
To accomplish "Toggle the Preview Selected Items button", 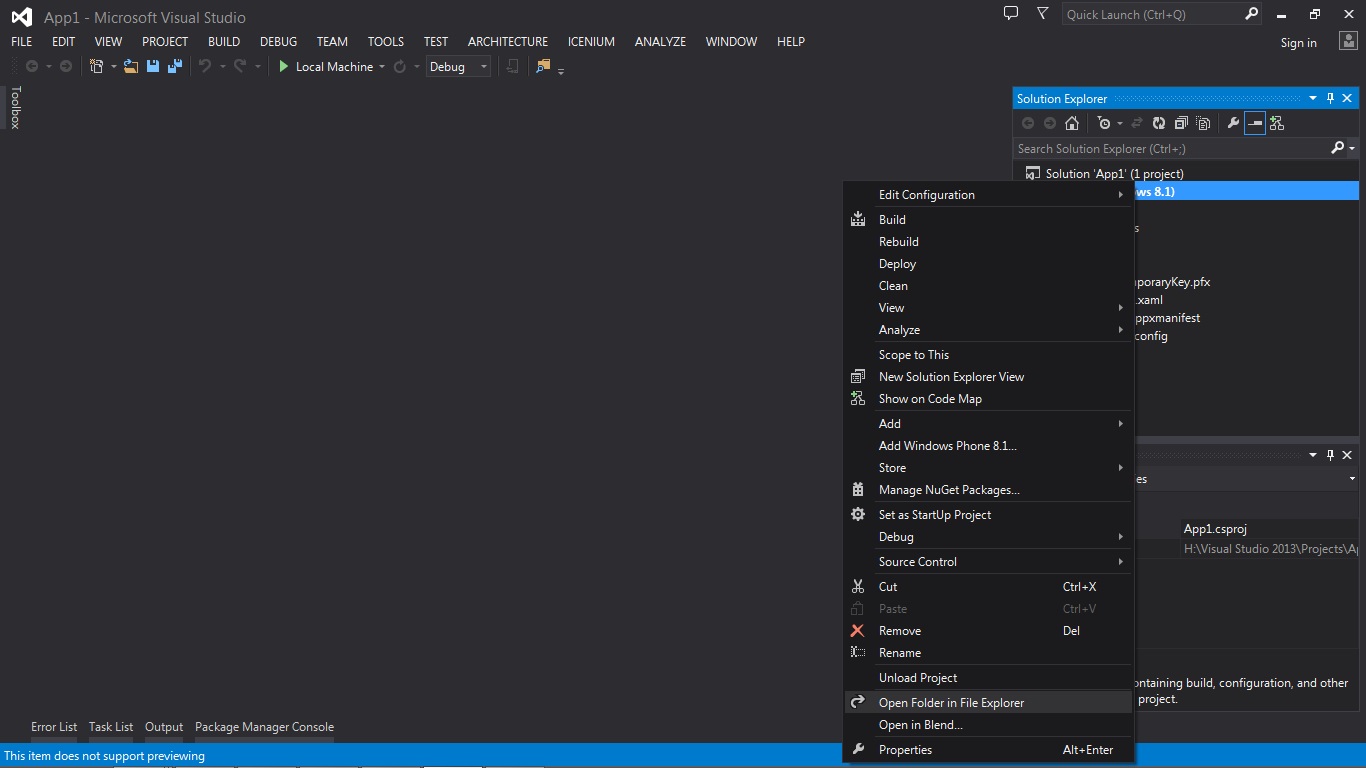I will [1255, 123].
